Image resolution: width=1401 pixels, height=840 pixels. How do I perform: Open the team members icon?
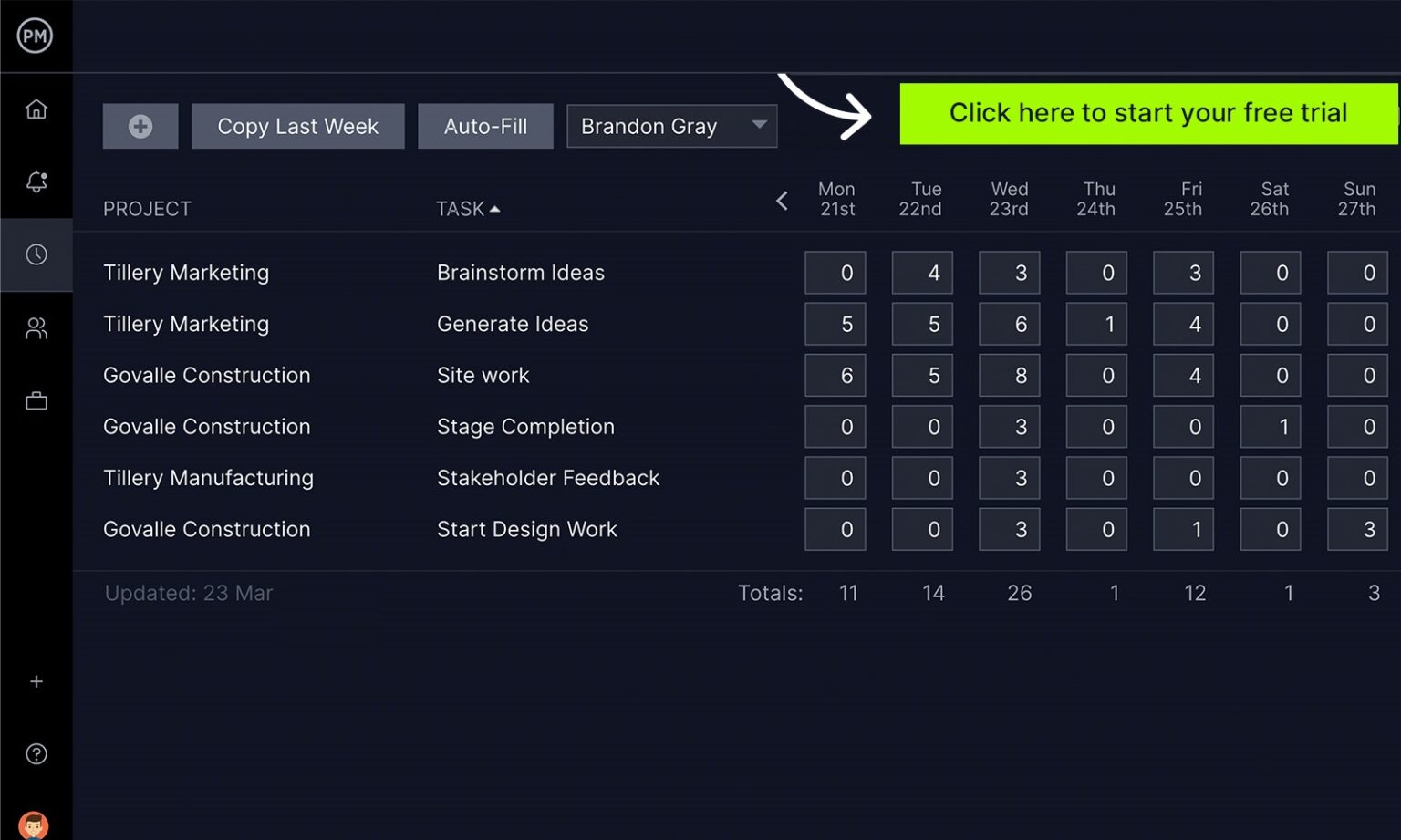[x=36, y=327]
